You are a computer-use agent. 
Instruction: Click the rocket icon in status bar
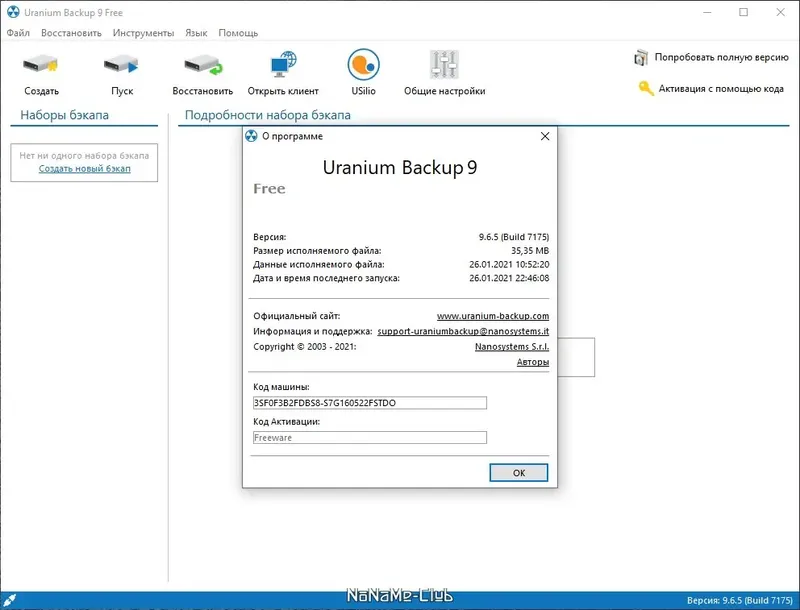(9, 600)
